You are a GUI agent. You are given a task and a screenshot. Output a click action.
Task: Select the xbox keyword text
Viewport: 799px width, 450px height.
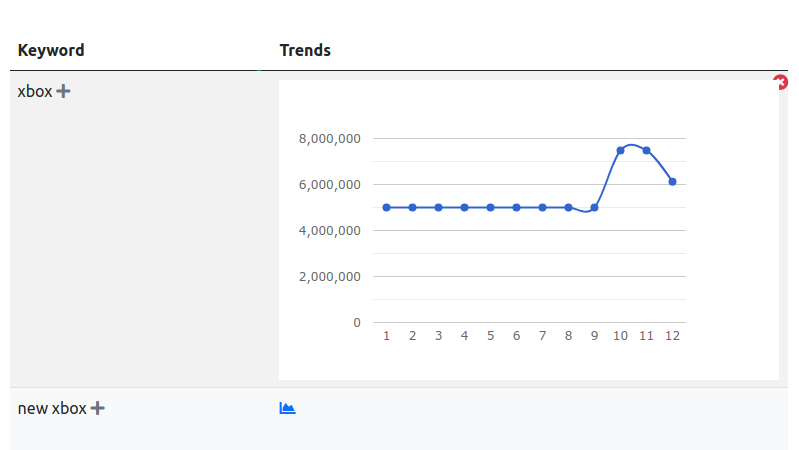coord(35,91)
